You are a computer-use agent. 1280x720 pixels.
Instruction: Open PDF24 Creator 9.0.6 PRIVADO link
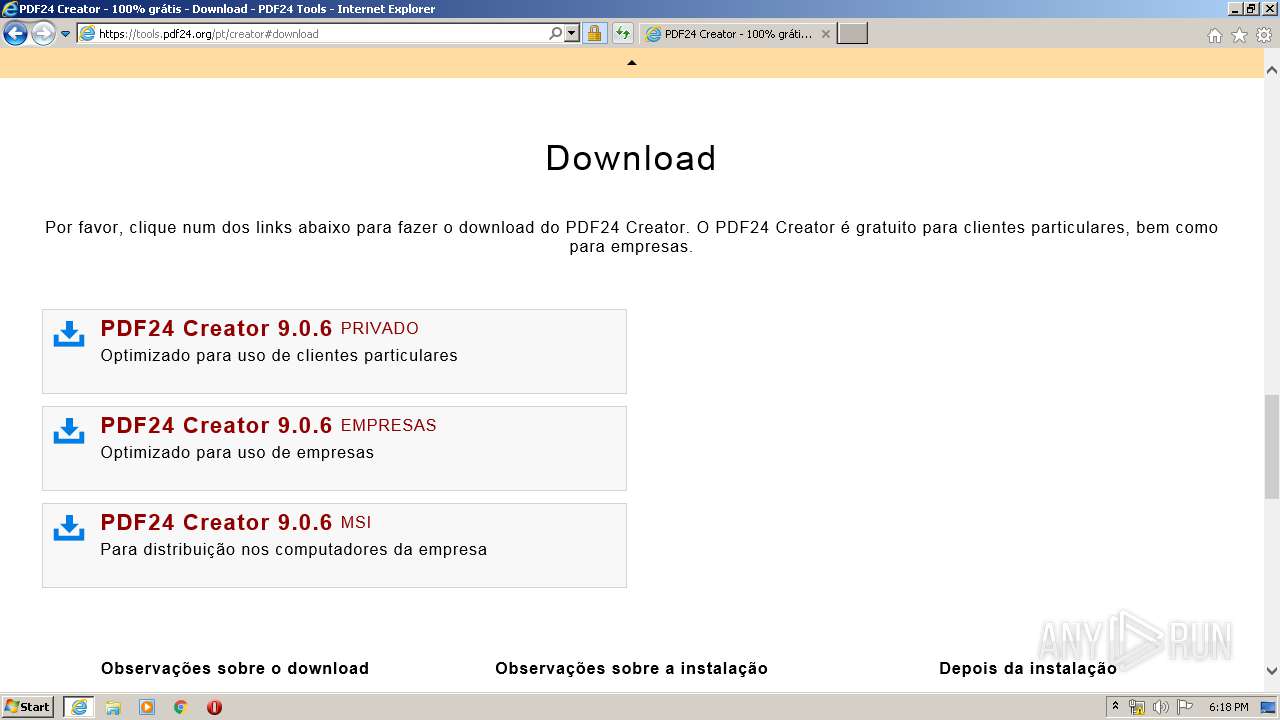pyautogui.click(x=259, y=328)
